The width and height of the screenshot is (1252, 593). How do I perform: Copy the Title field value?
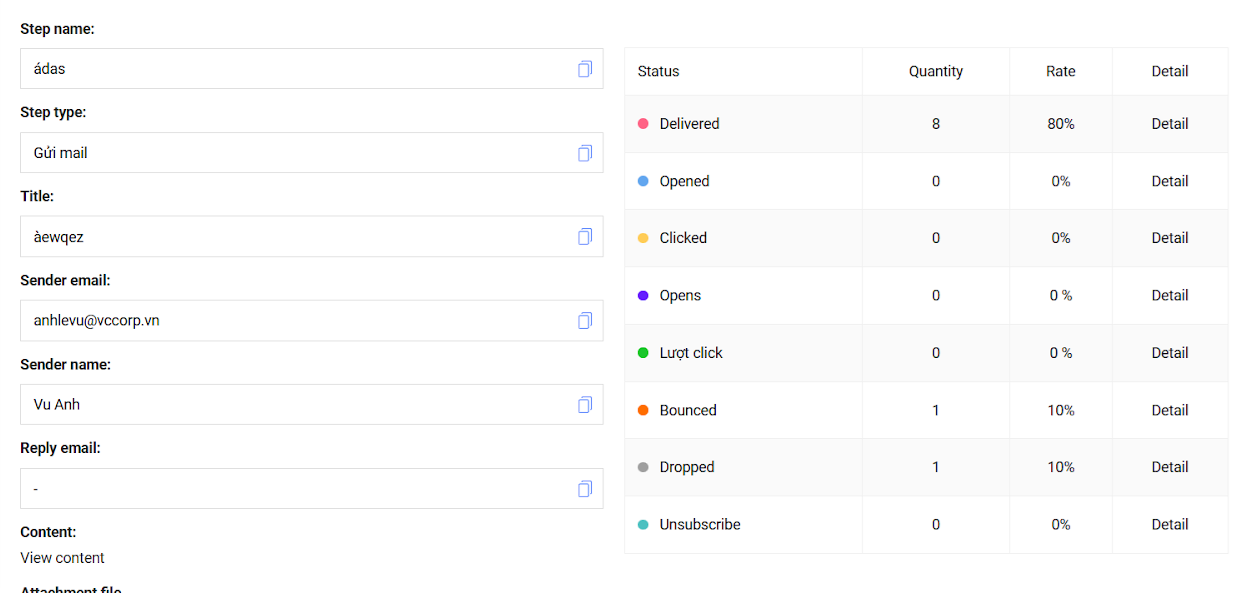[x=585, y=237]
